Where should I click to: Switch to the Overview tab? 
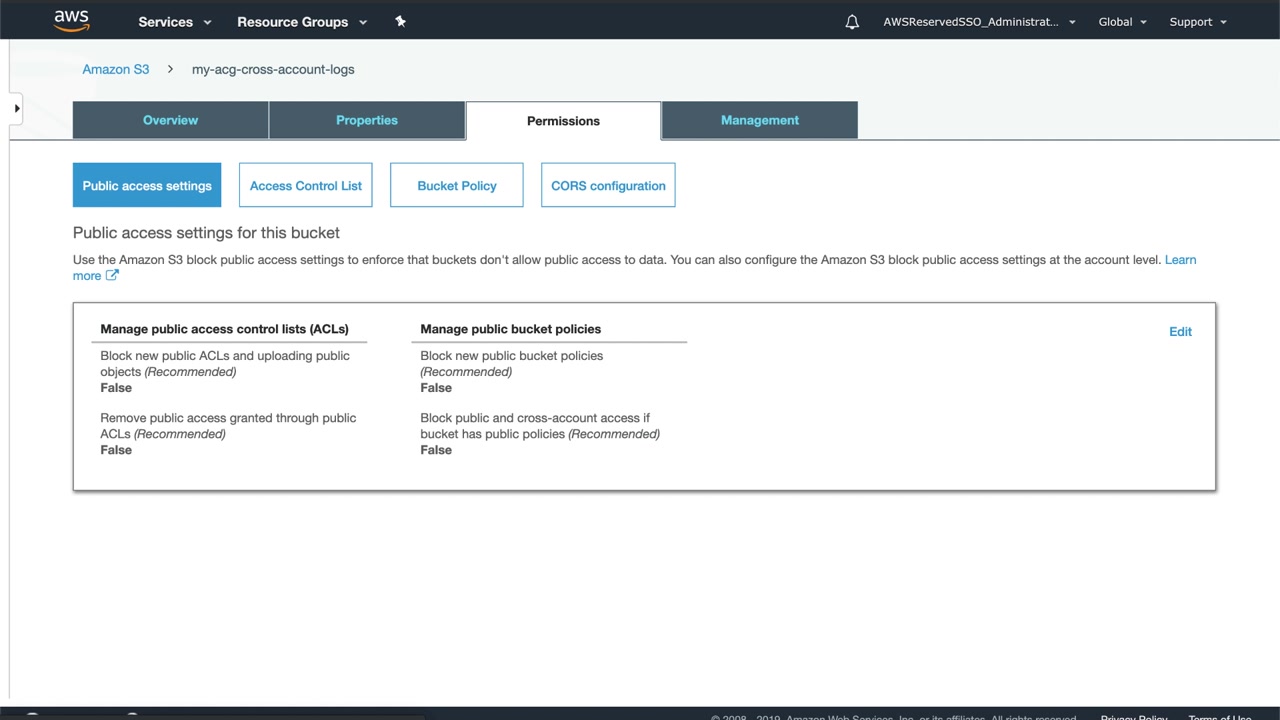click(170, 120)
